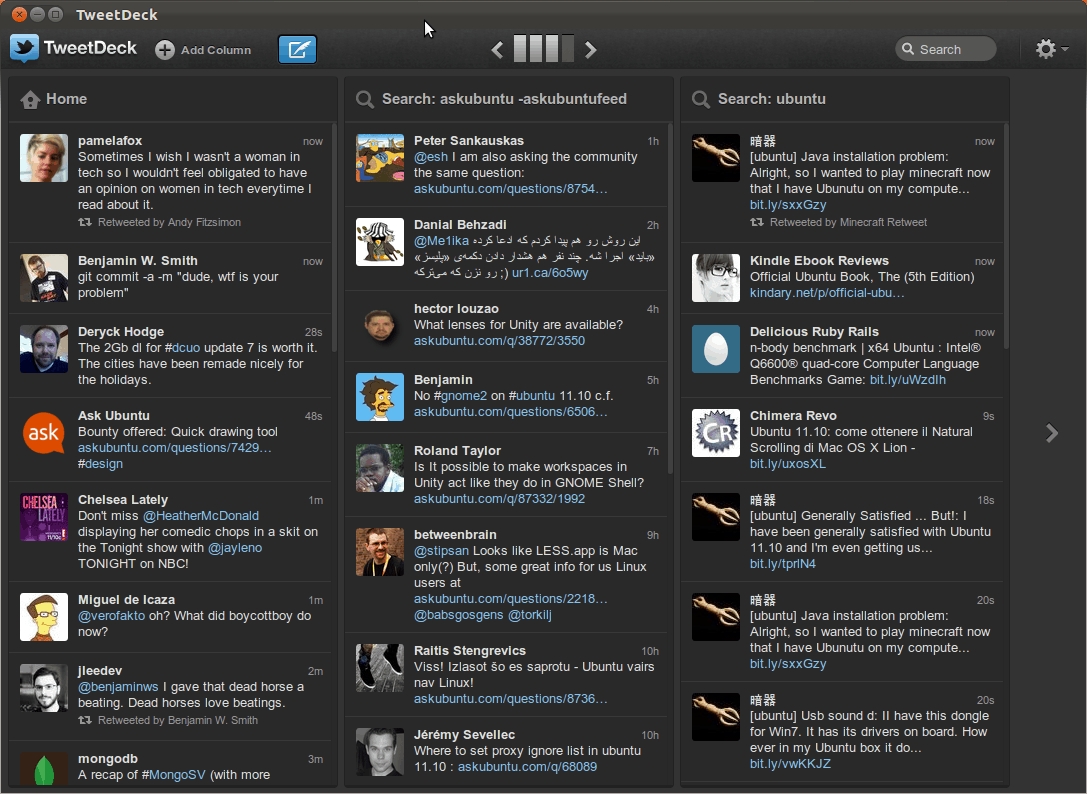Click the Search input field
This screenshot has width=1087, height=794.
pyautogui.click(x=955, y=49)
